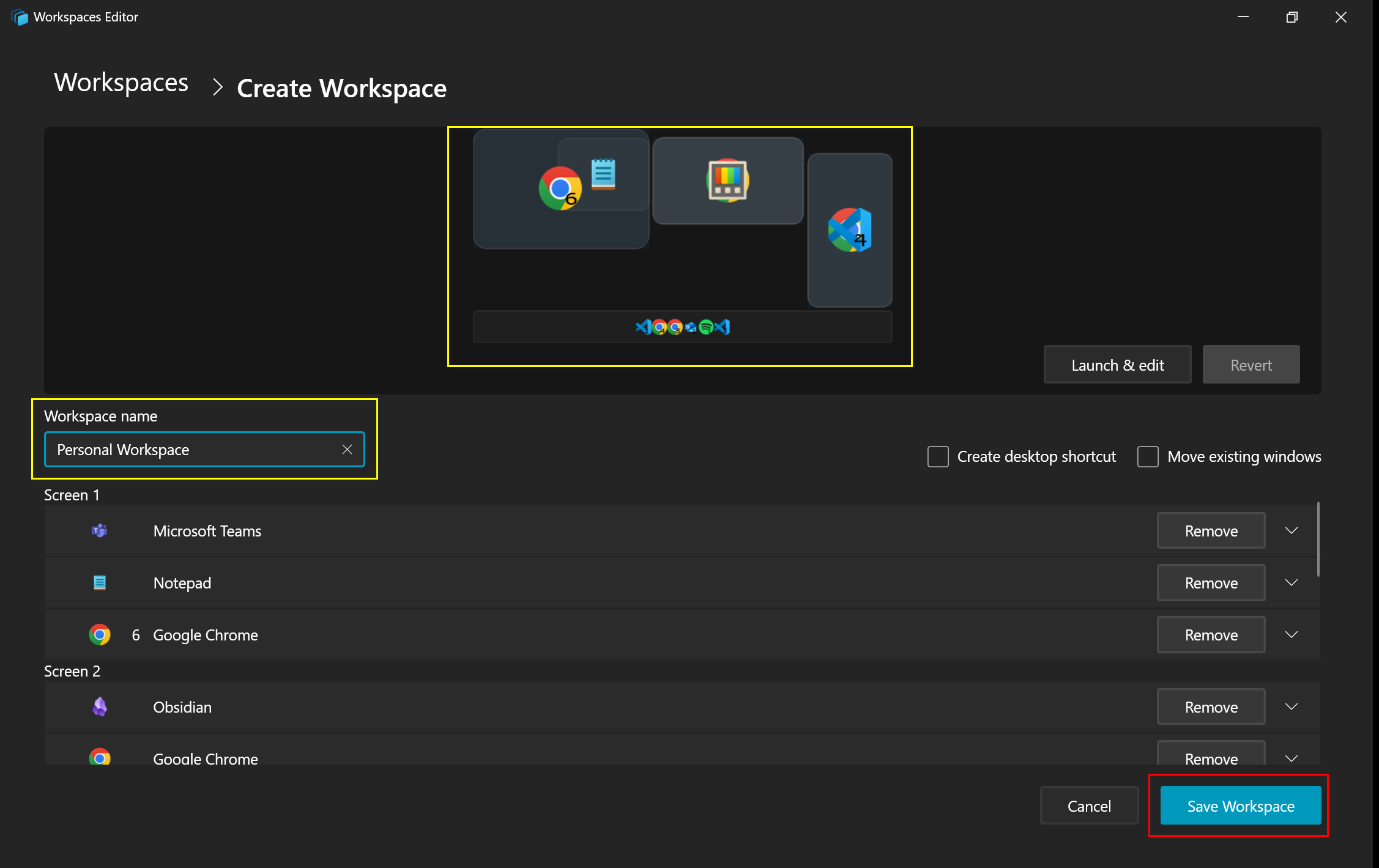1379x868 pixels.
Task: Go back to Workspaces breadcrumb
Action: tap(121, 83)
